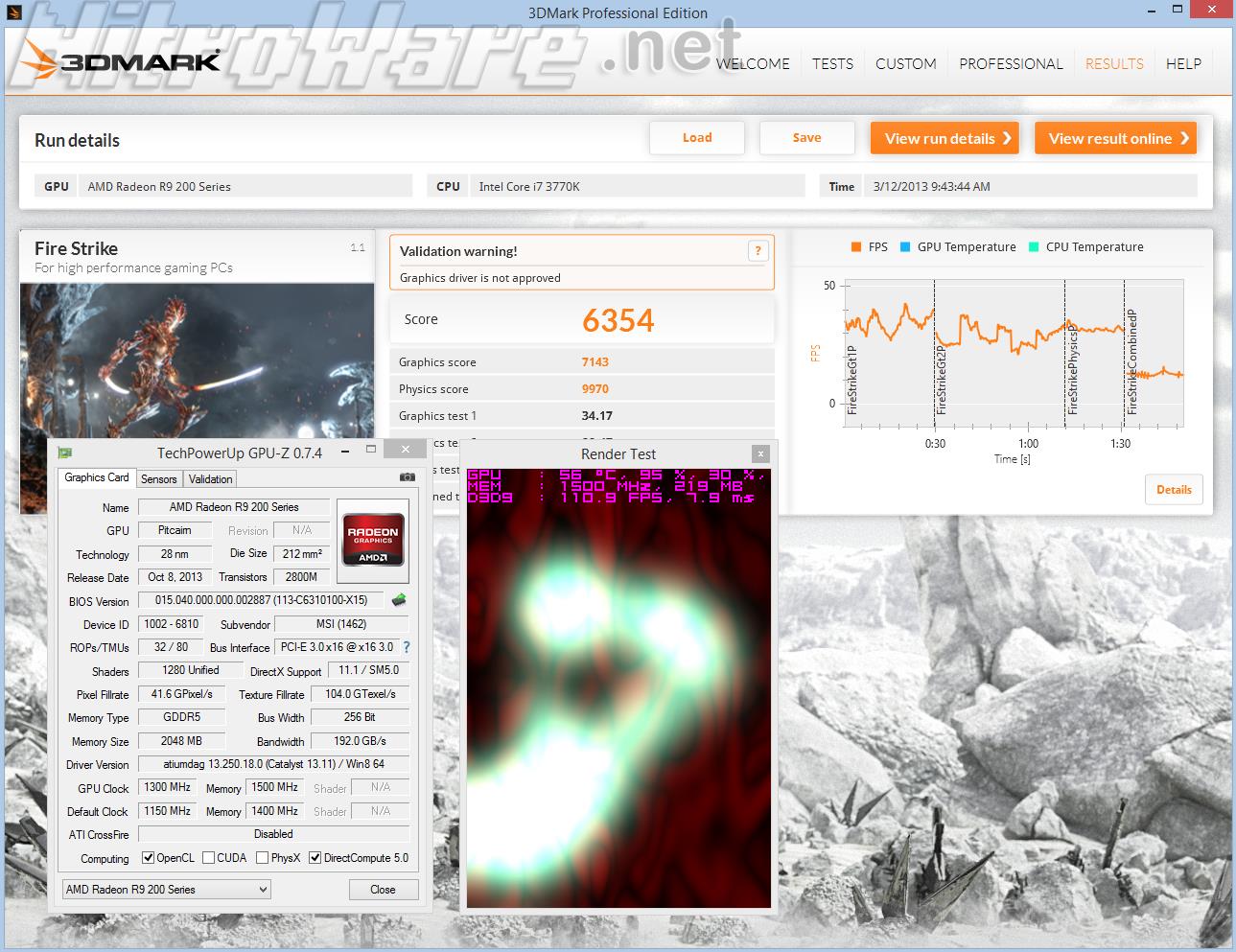The width and height of the screenshot is (1236, 952).
Task: Click the Close button in GPU-Z
Action: pyautogui.click(x=383, y=890)
